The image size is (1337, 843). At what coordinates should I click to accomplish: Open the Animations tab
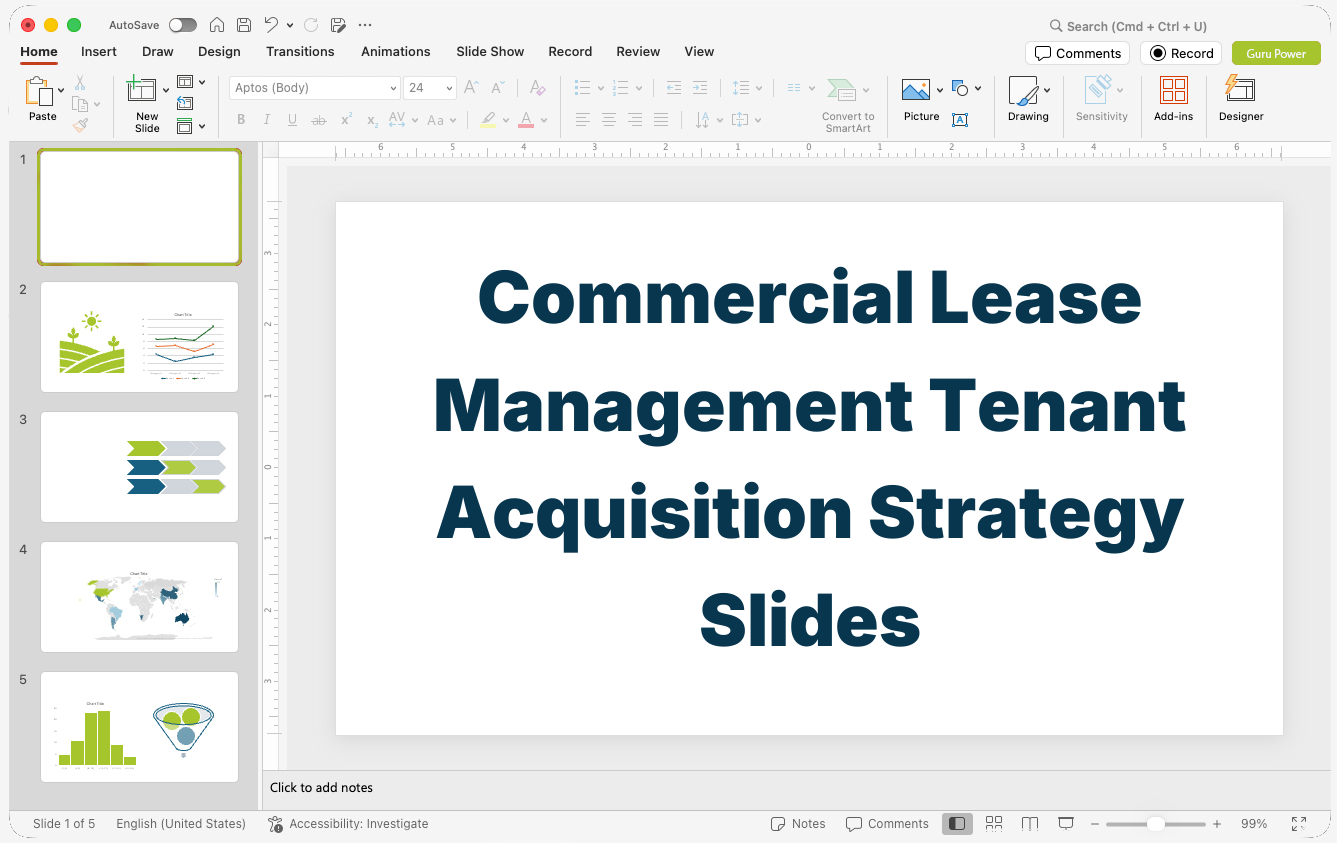[396, 52]
